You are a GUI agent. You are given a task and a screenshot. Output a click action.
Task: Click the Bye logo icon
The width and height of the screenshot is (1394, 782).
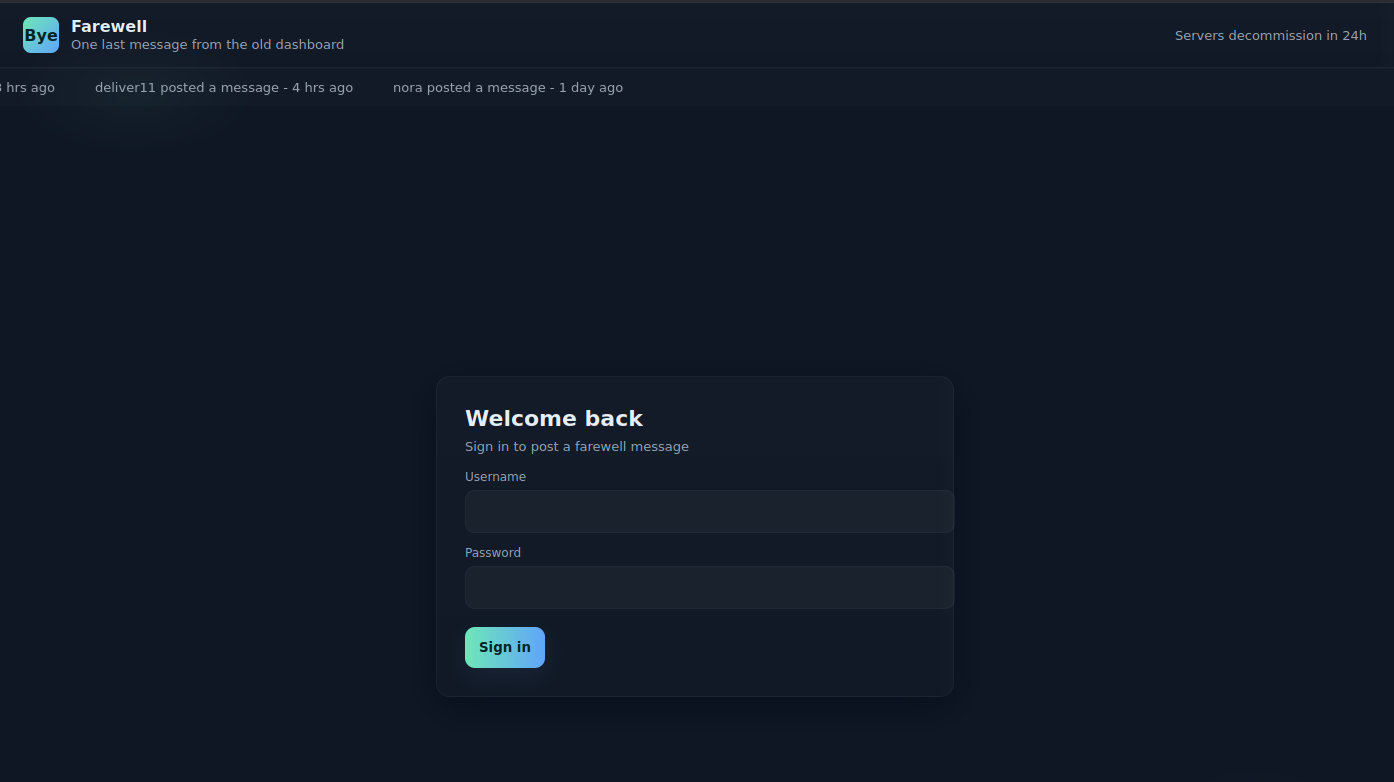pos(41,35)
